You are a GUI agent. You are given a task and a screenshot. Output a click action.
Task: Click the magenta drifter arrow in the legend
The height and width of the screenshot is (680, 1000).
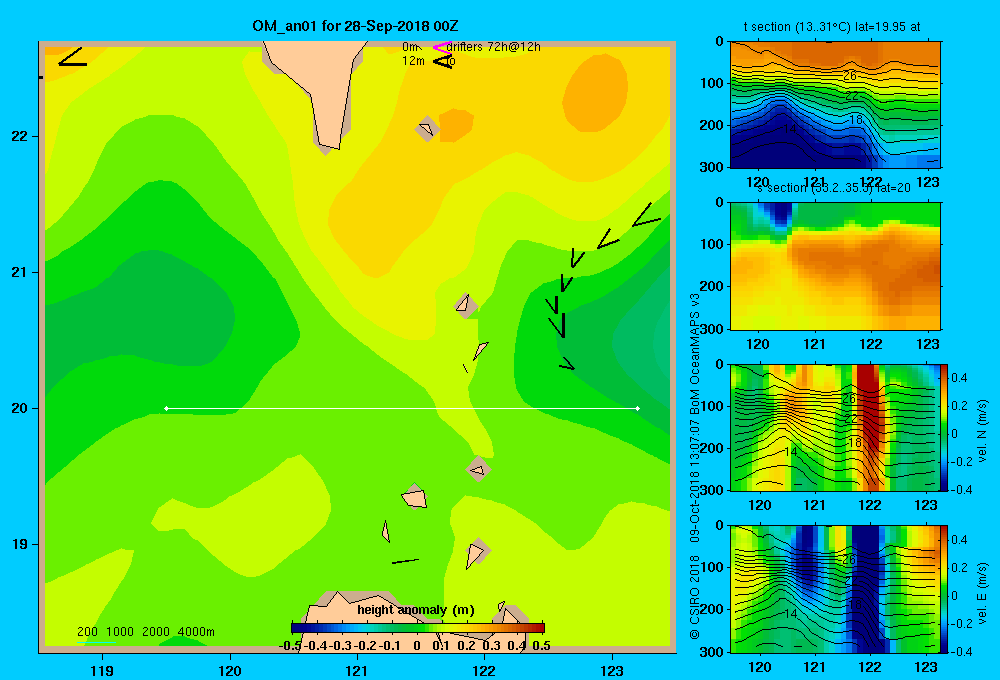coord(442,47)
